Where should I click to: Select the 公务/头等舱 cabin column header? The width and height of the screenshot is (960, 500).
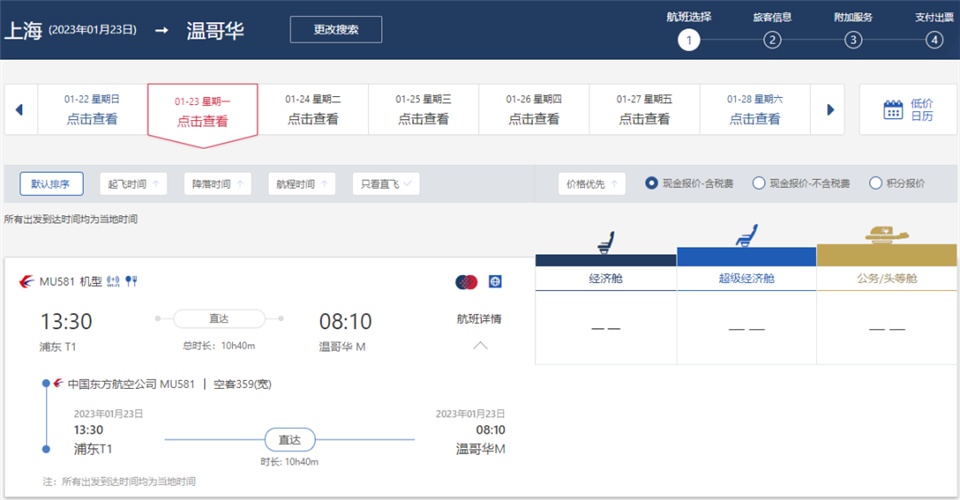coord(887,278)
